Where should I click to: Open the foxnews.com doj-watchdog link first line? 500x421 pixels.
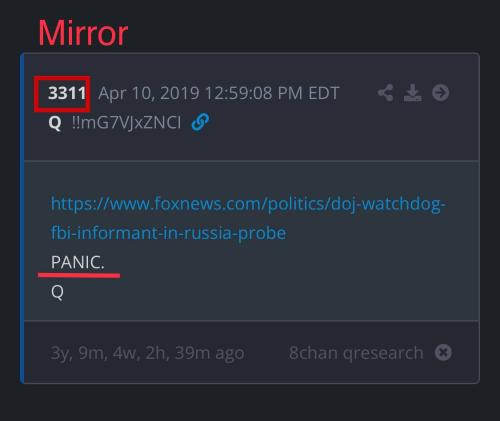pyautogui.click(x=248, y=204)
